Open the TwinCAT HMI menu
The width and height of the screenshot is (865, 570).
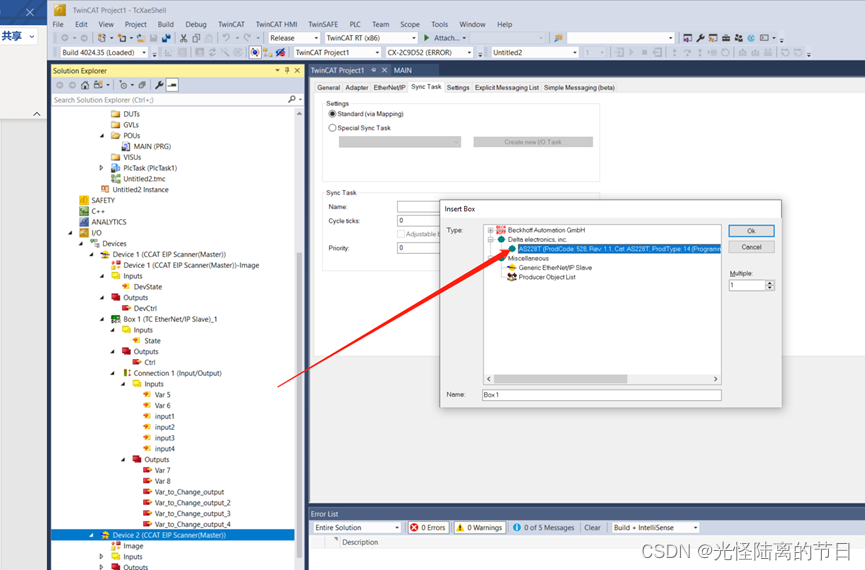tap(276, 24)
